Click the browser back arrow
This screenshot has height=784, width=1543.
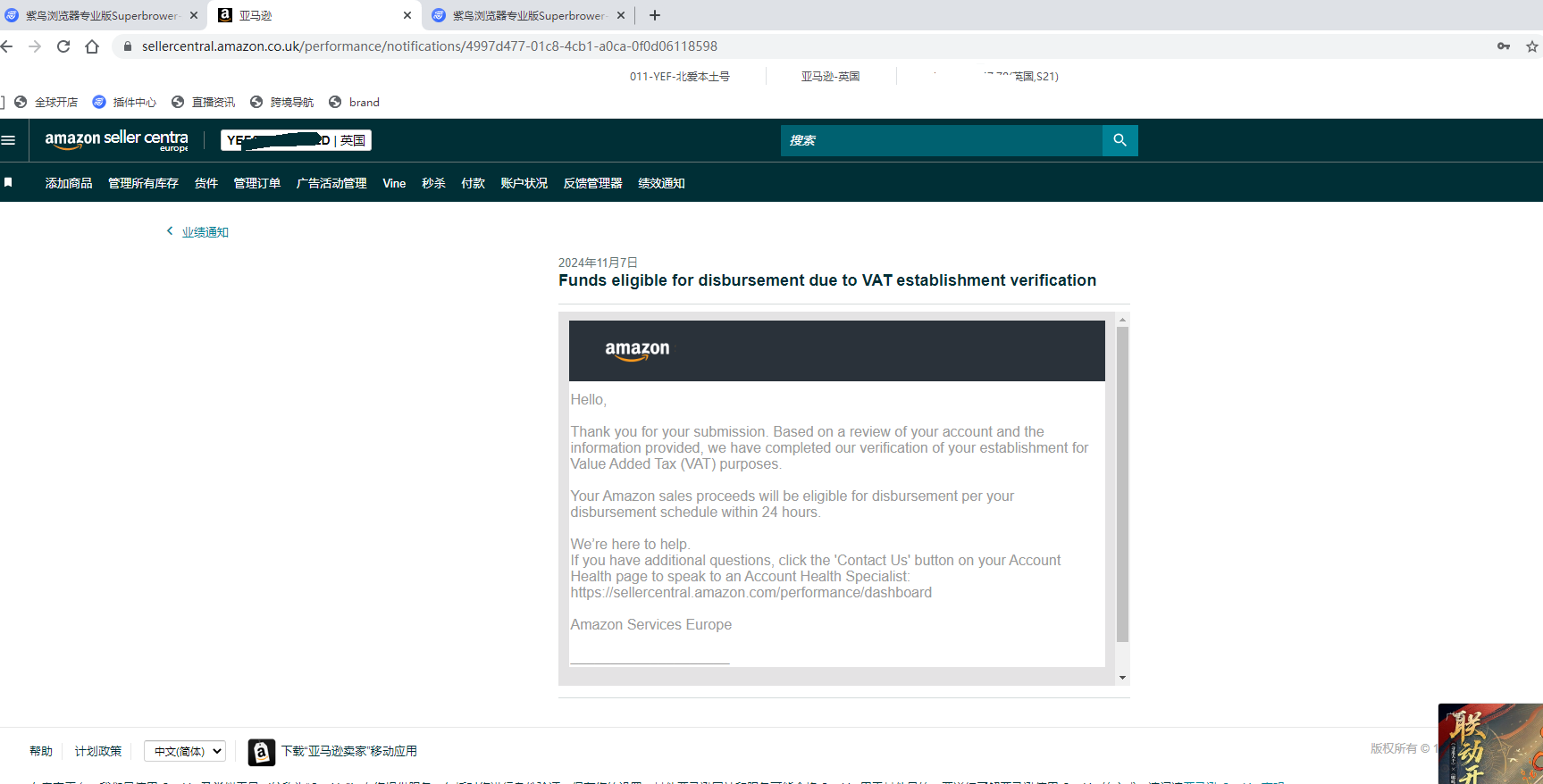[7, 46]
